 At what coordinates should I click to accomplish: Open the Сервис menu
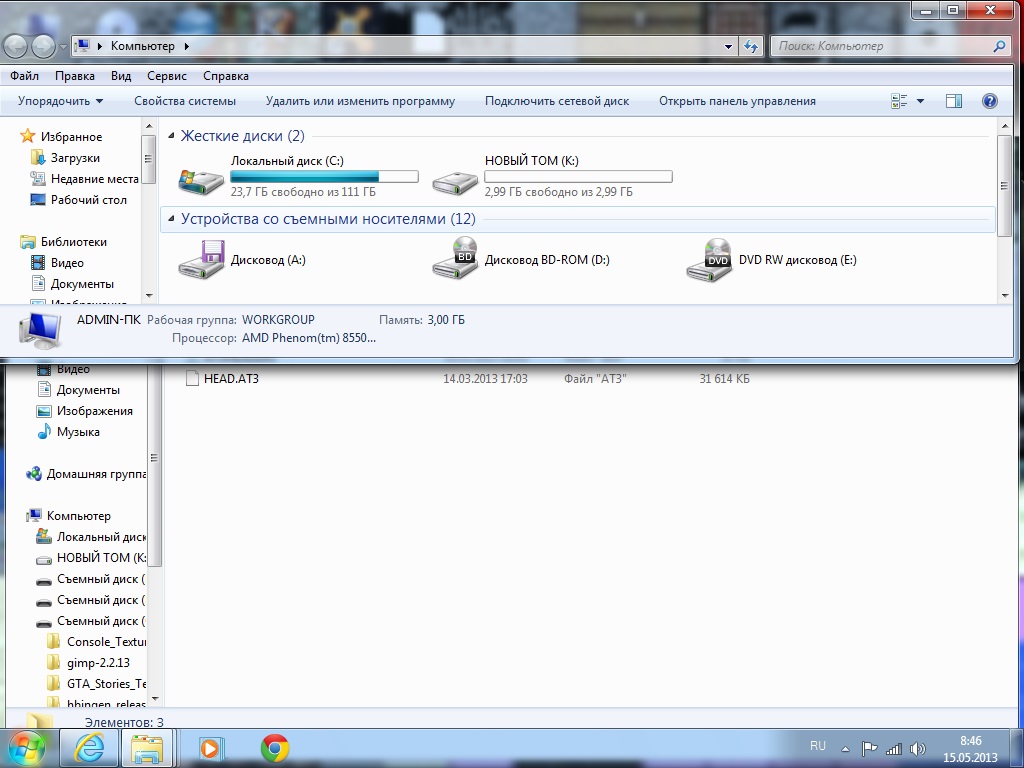166,76
